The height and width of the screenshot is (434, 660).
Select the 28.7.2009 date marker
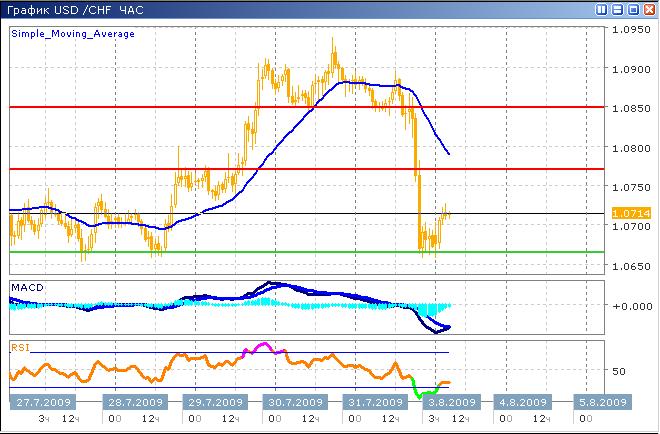[x=135, y=402]
